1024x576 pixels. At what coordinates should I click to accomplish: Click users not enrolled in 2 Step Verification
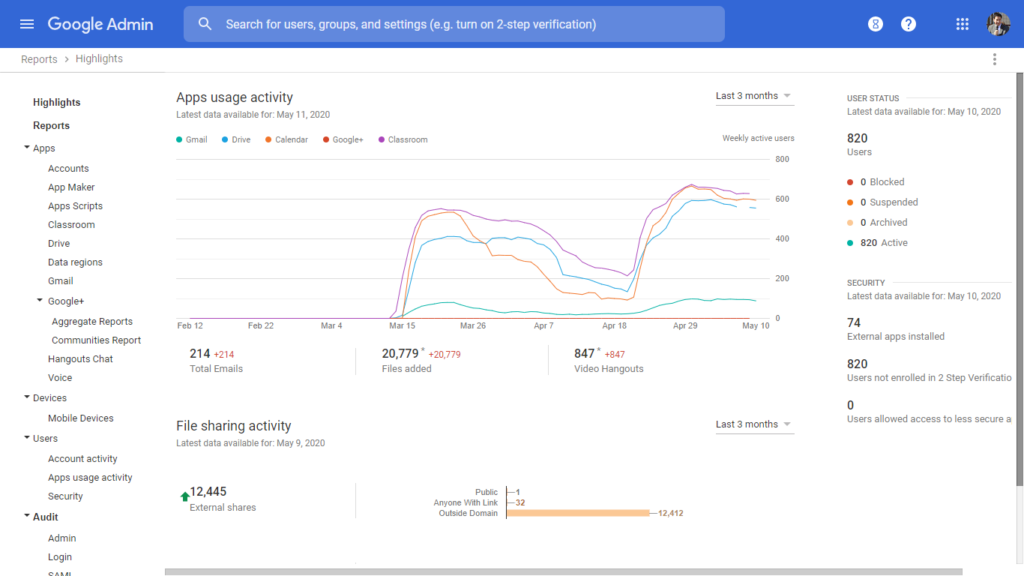tap(929, 370)
